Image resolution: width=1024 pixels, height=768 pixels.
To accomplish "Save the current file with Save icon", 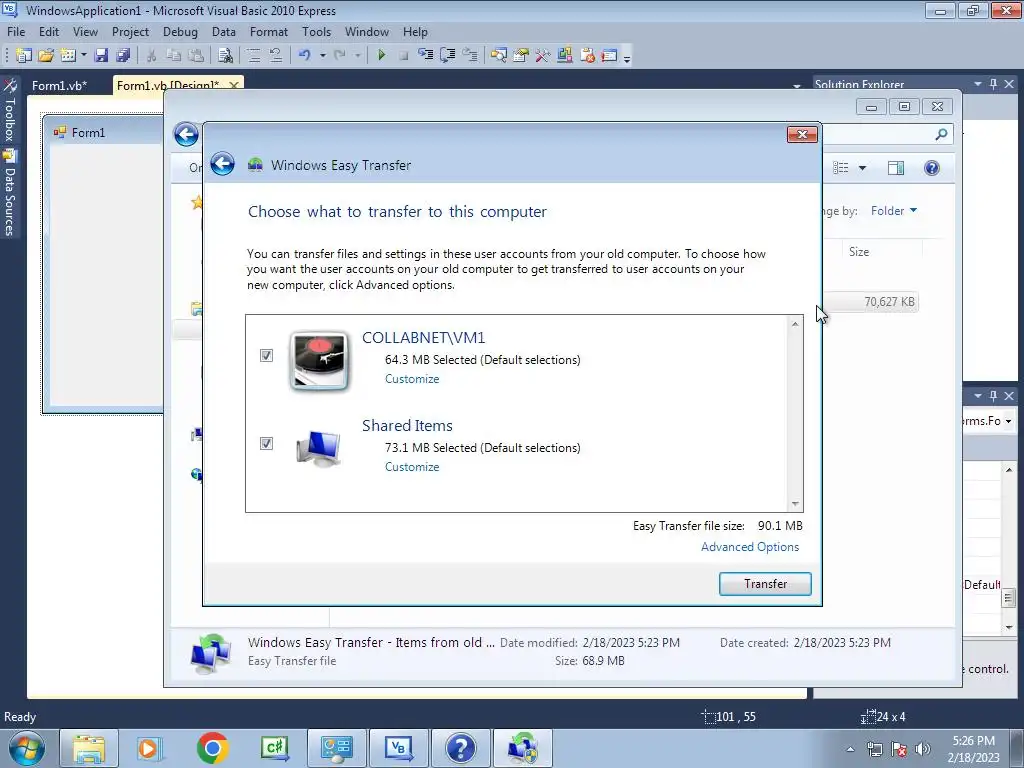I will point(101,56).
